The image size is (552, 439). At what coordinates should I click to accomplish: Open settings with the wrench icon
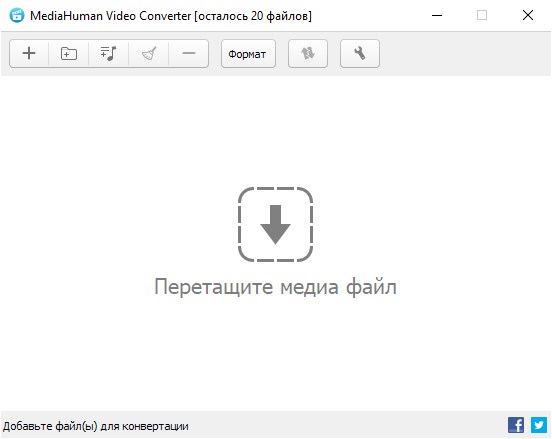[360, 54]
